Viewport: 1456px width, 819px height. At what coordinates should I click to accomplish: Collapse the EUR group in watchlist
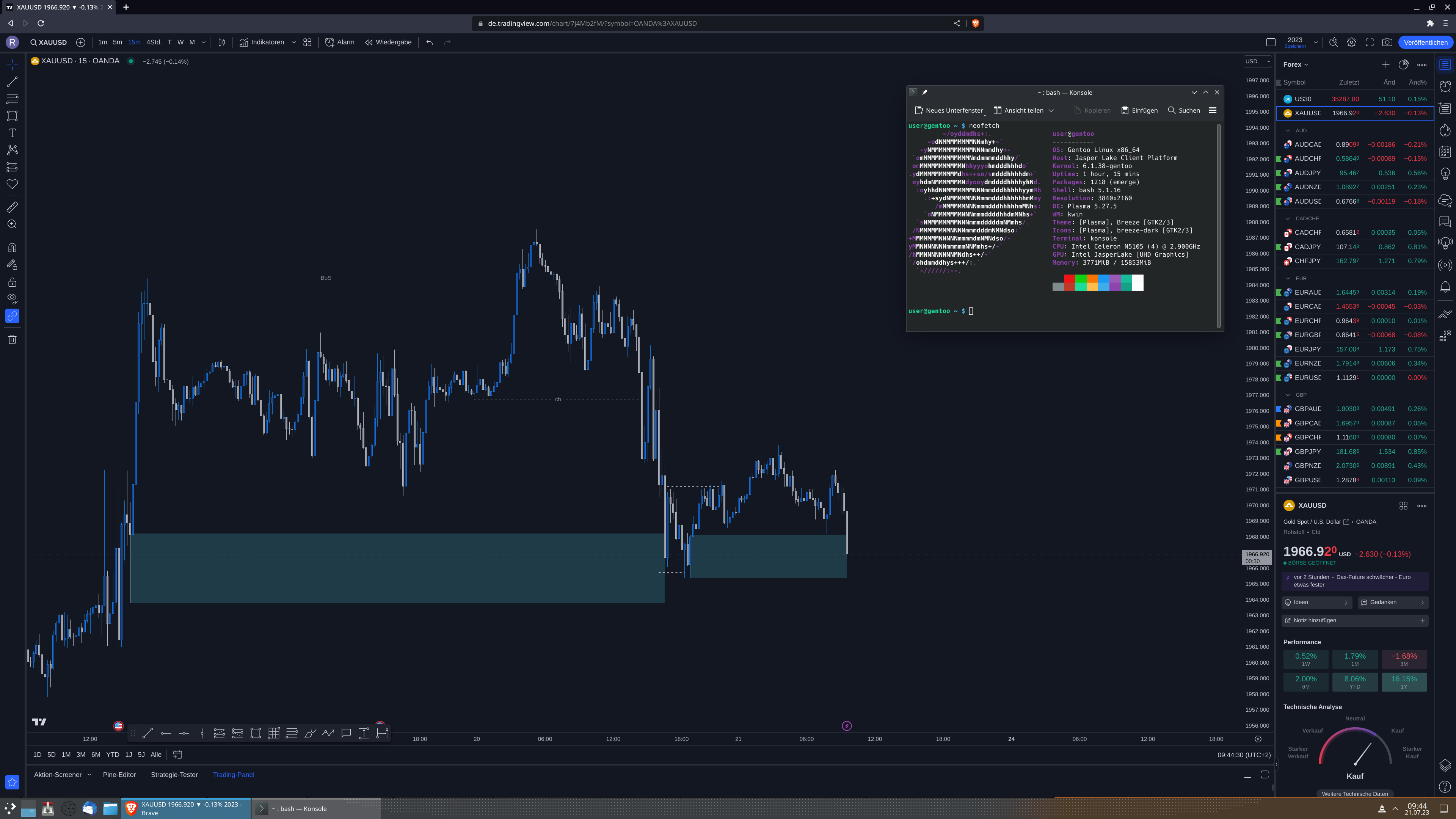(1288, 278)
